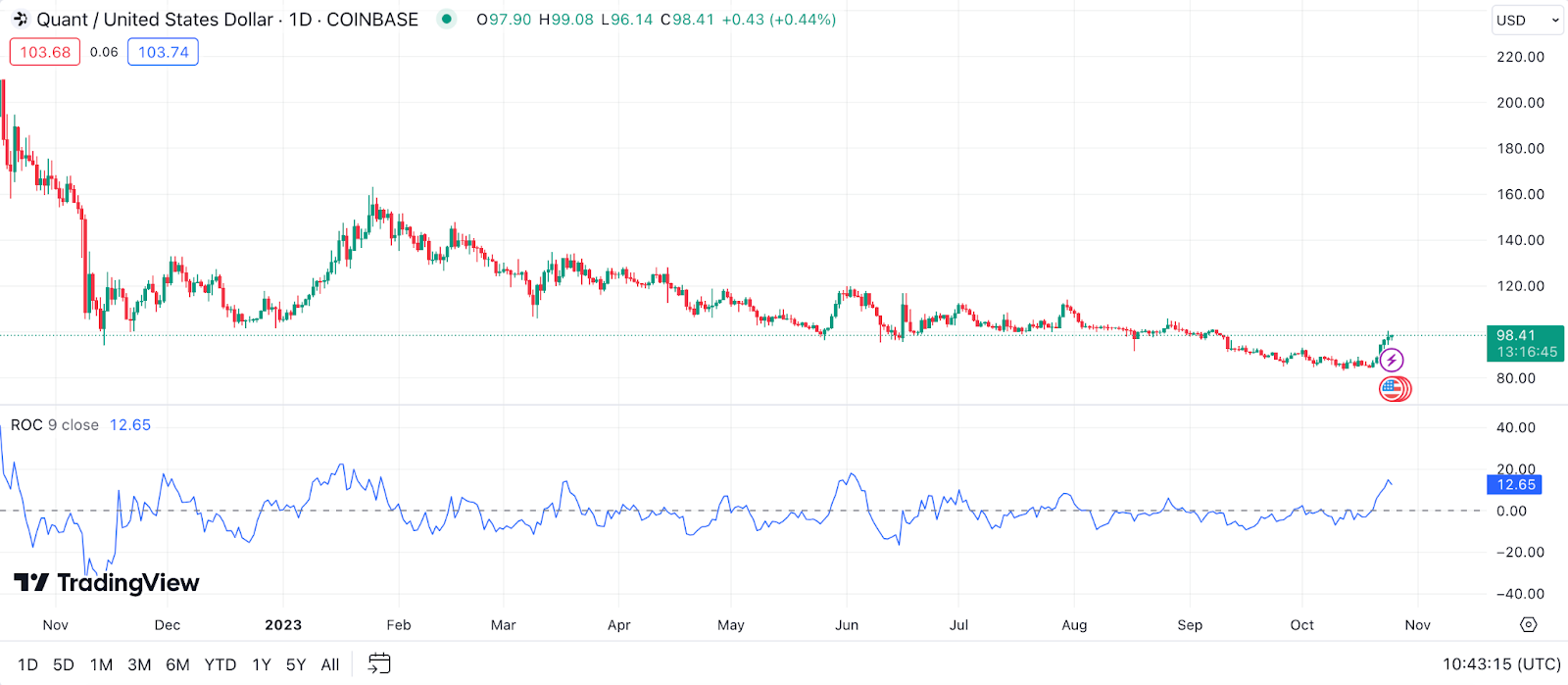
Task: Click the 80.00 price axis label
Action: pos(1516,378)
